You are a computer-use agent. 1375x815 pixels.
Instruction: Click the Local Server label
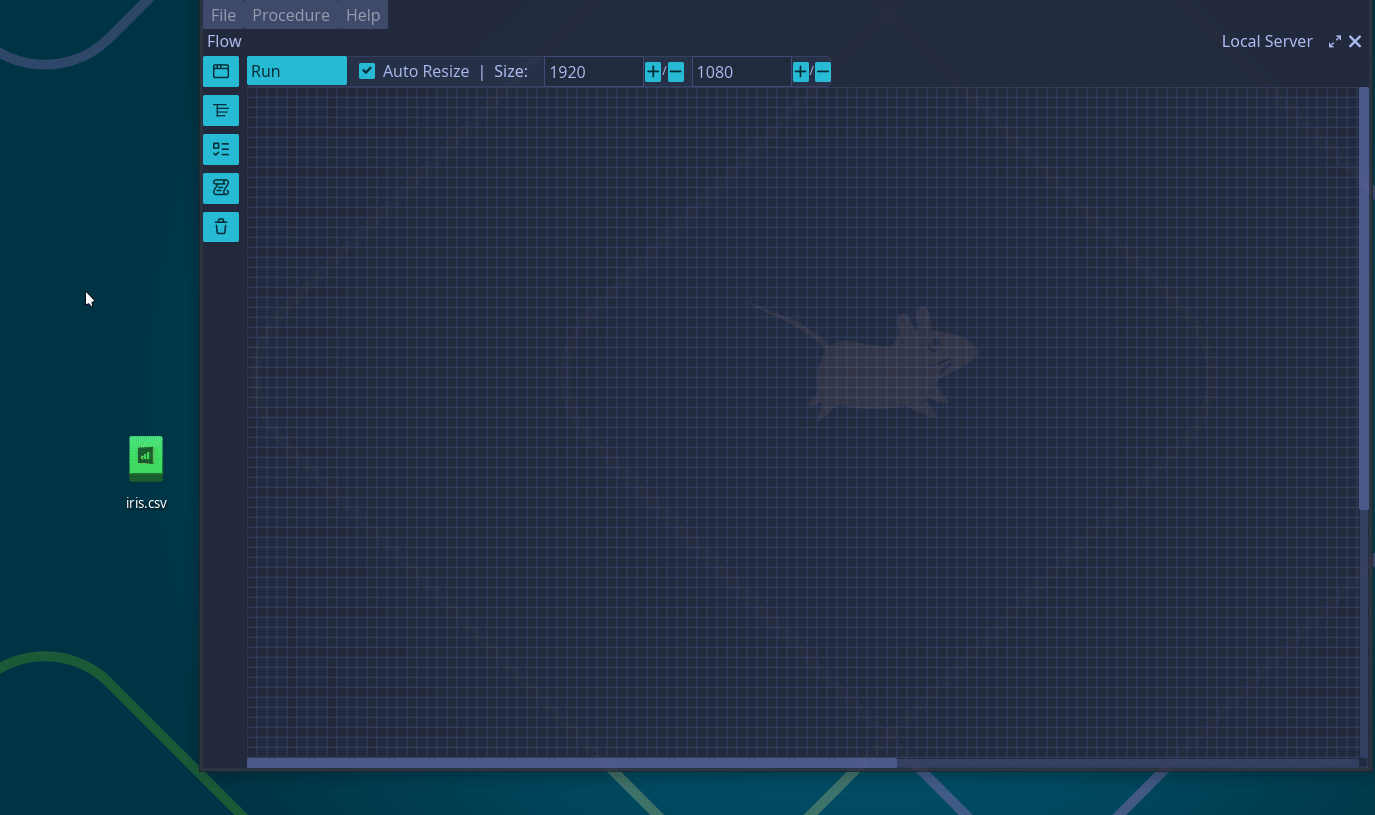(x=1266, y=41)
